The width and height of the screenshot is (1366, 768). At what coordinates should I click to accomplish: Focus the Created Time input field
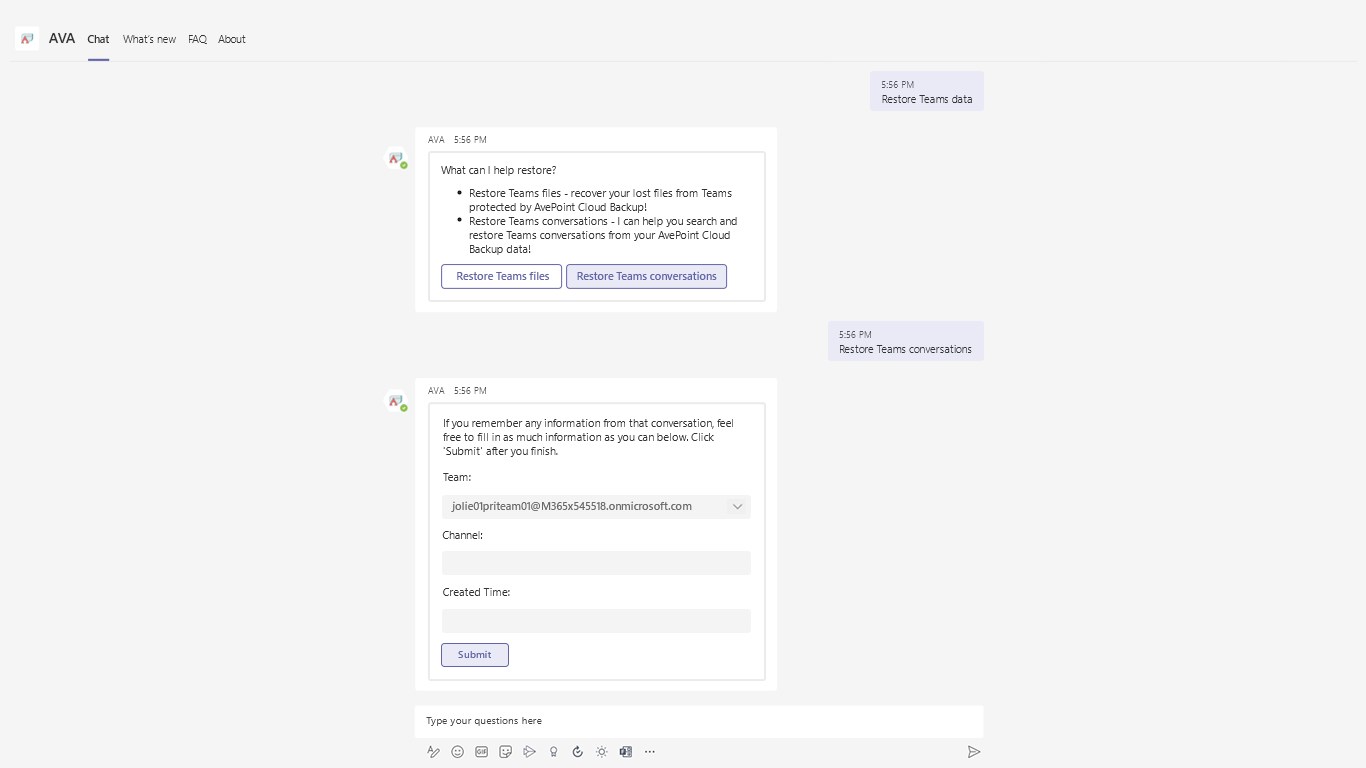tap(596, 621)
